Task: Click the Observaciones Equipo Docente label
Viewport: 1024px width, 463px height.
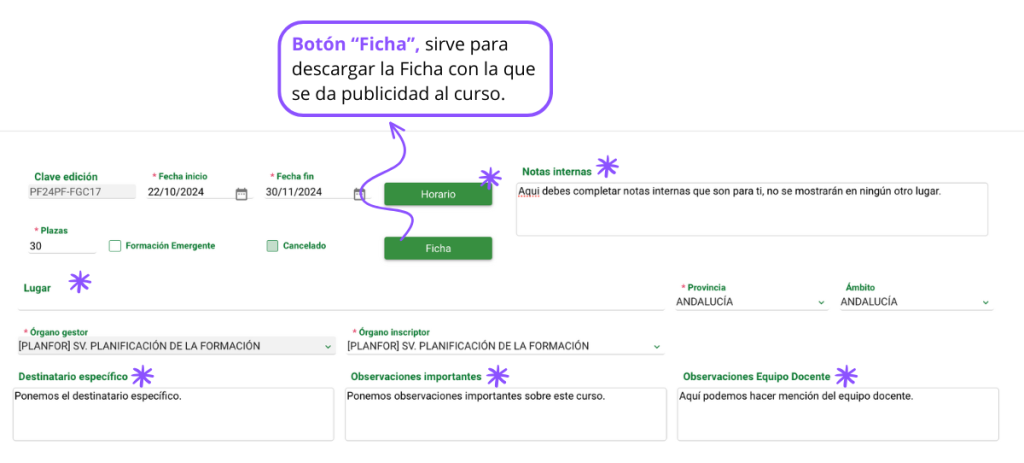Action: 757,377
